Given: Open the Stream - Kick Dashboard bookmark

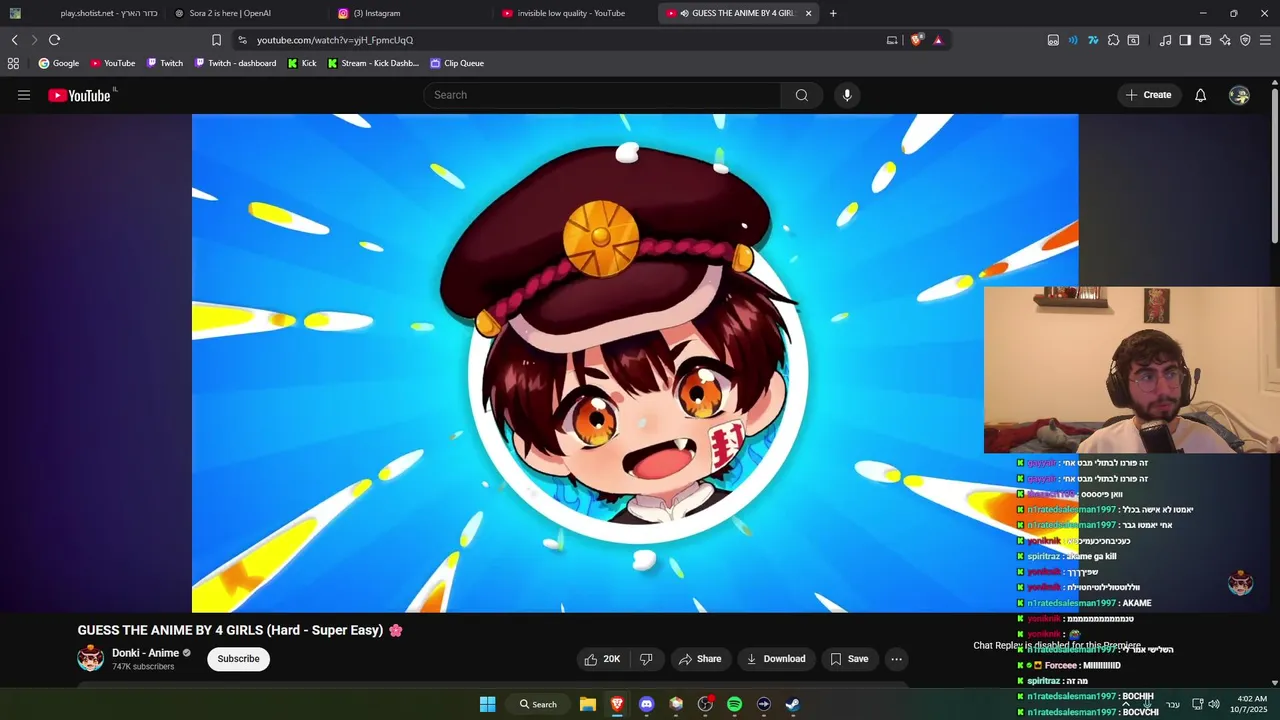Looking at the screenshot, I should tap(373, 63).
